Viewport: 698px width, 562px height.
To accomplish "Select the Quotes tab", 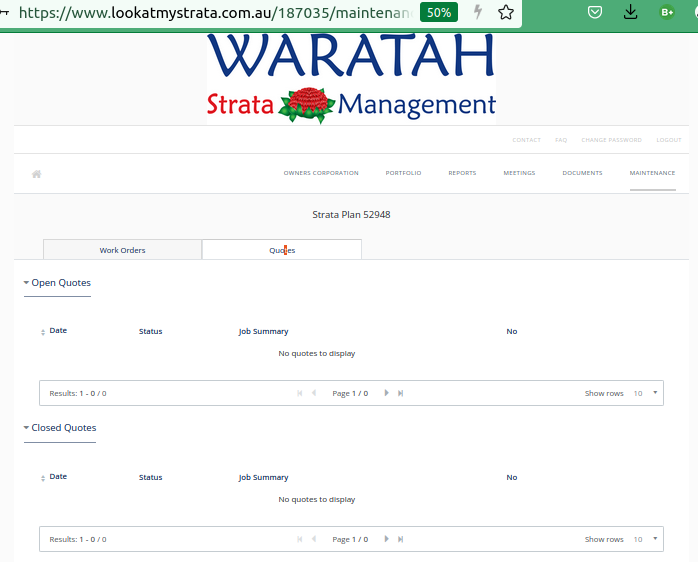I will coord(282,250).
